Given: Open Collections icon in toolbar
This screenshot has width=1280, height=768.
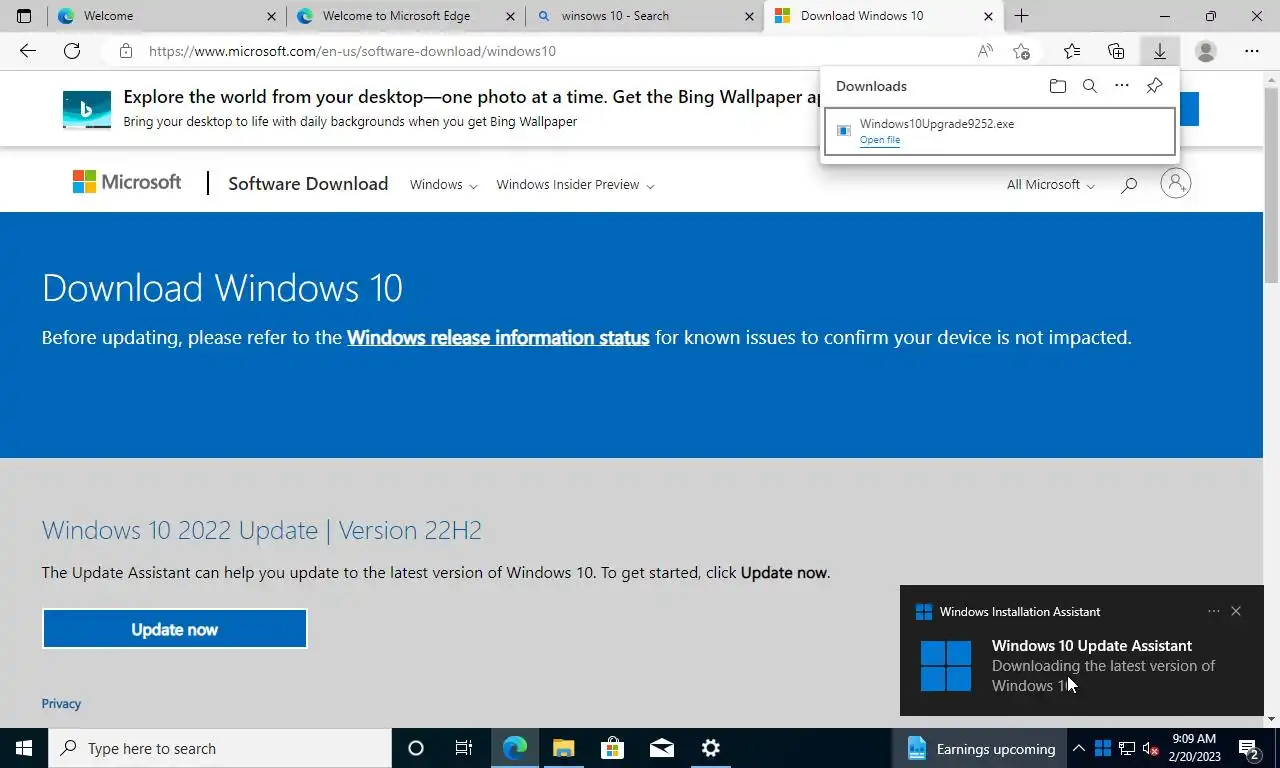Looking at the screenshot, I should 1116,51.
